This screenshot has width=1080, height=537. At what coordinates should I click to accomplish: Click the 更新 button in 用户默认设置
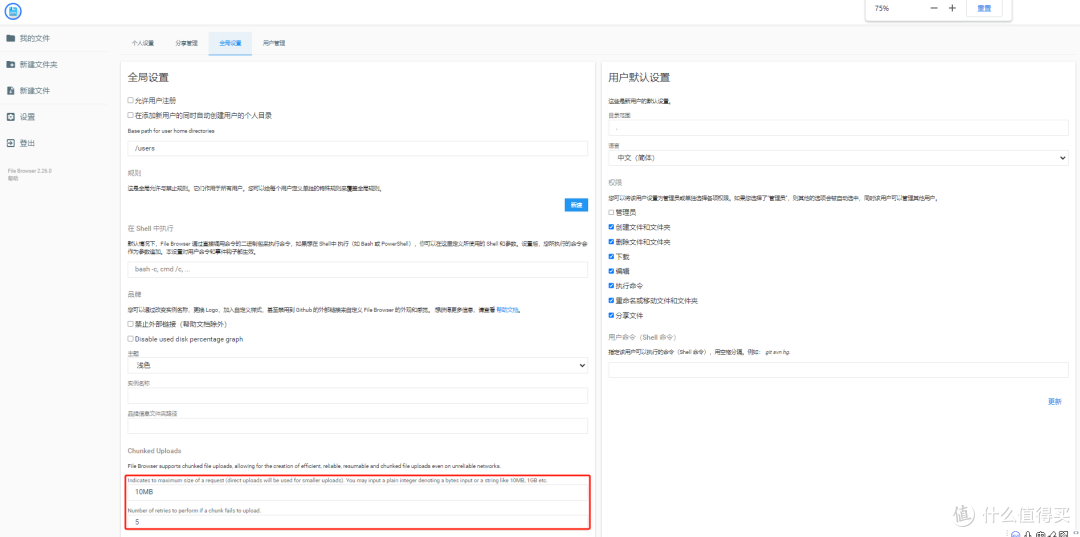1055,402
